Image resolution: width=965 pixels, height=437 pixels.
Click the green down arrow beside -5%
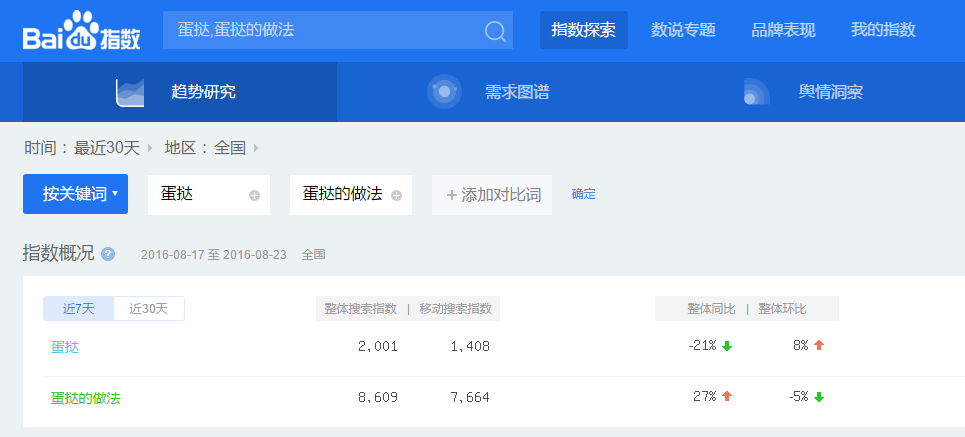click(819, 397)
